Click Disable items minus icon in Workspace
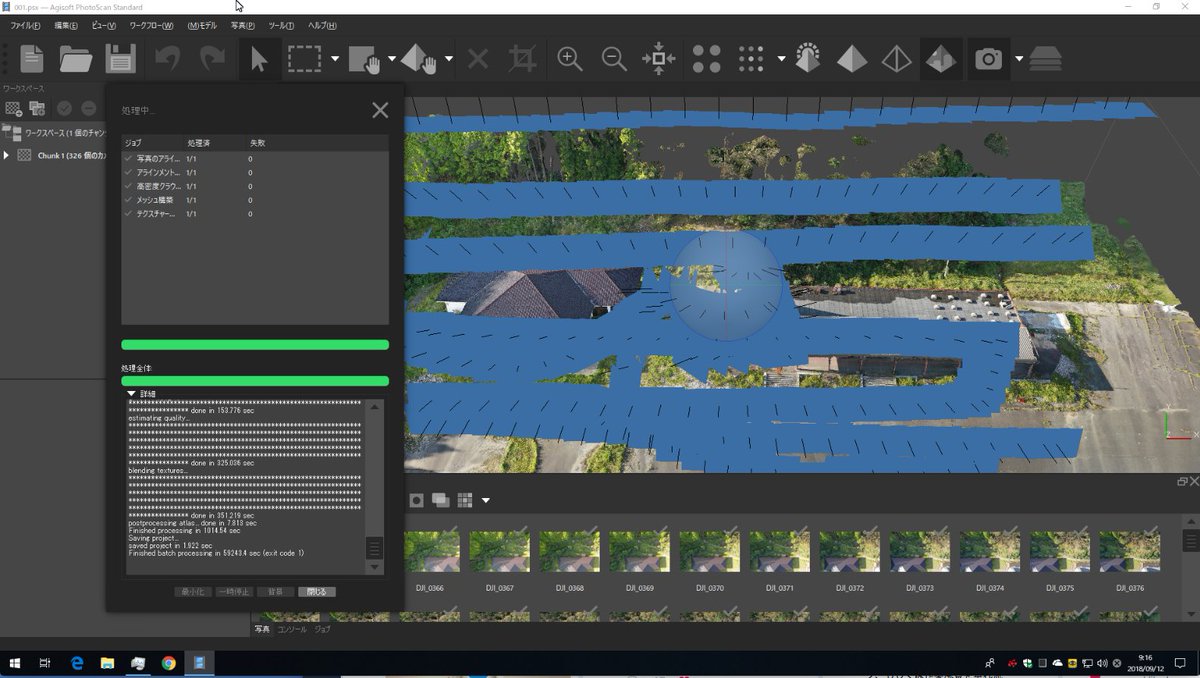The image size is (1200, 678). [x=89, y=108]
